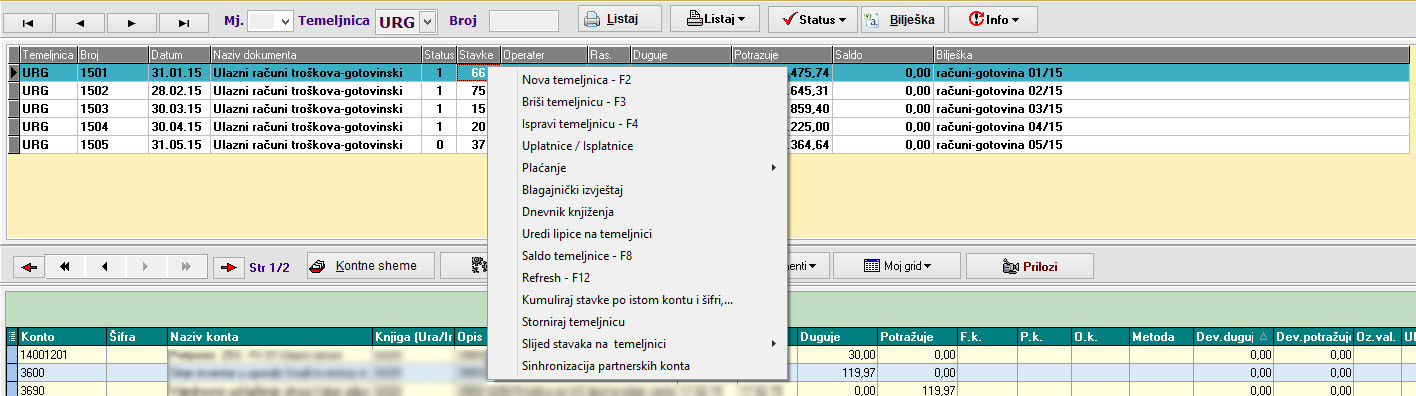The image size is (1416, 396).
Task: Open Blagajnički izvještaj from context menu
Action: pyautogui.click(x=637, y=190)
